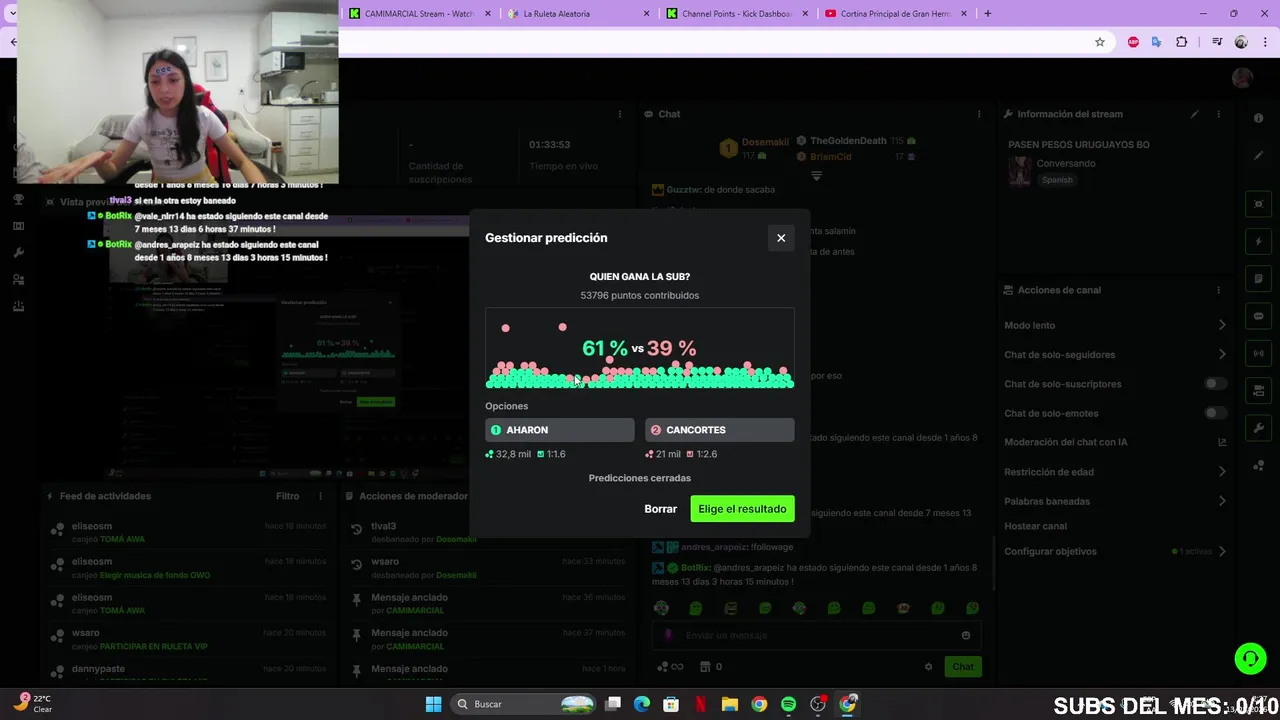Click the preview frame sidebar icon
The height and width of the screenshot is (720, 1280).
[1258, 204]
